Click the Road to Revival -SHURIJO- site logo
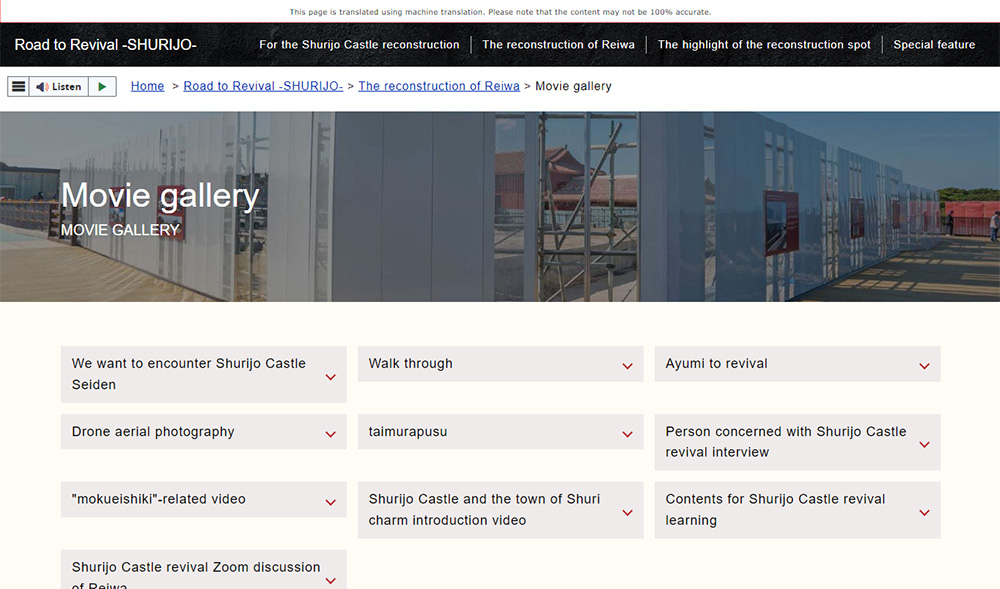The height and width of the screenshot is (589, 1000). click(x=105, y=45)
